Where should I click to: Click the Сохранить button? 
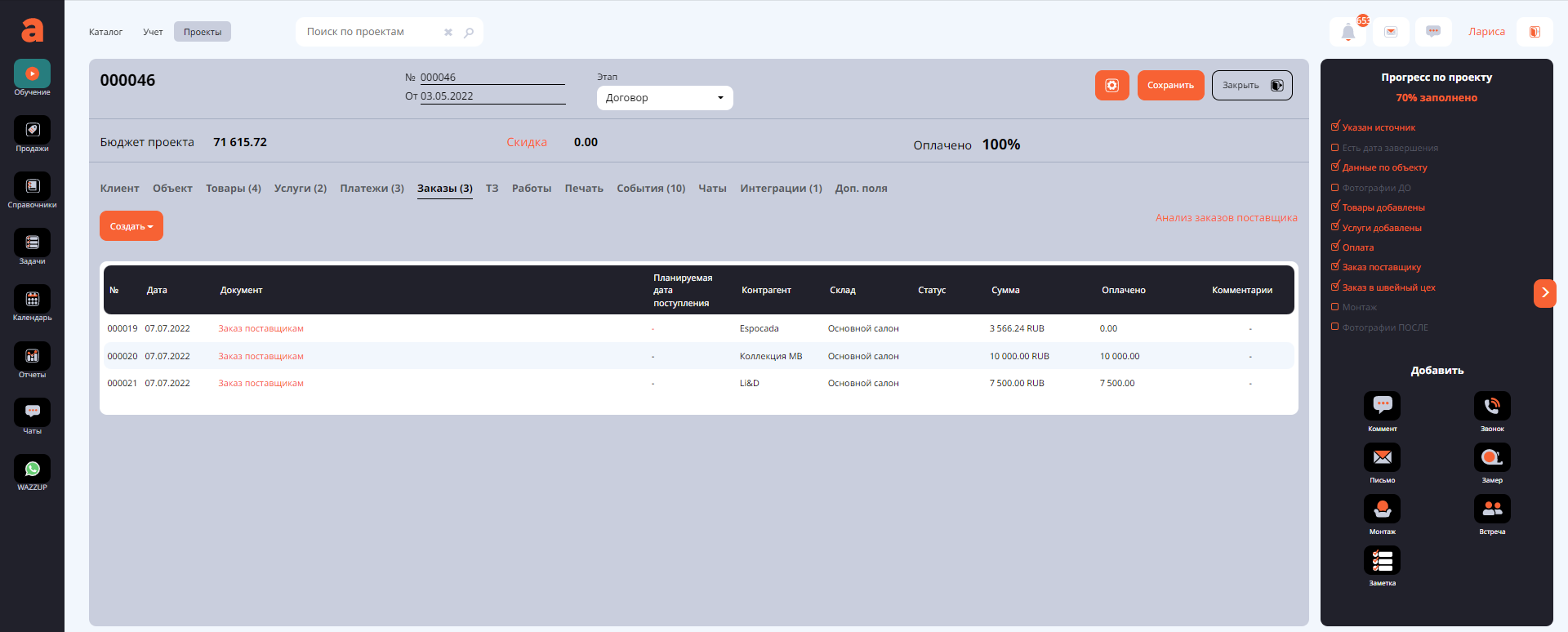point(1169,86)
